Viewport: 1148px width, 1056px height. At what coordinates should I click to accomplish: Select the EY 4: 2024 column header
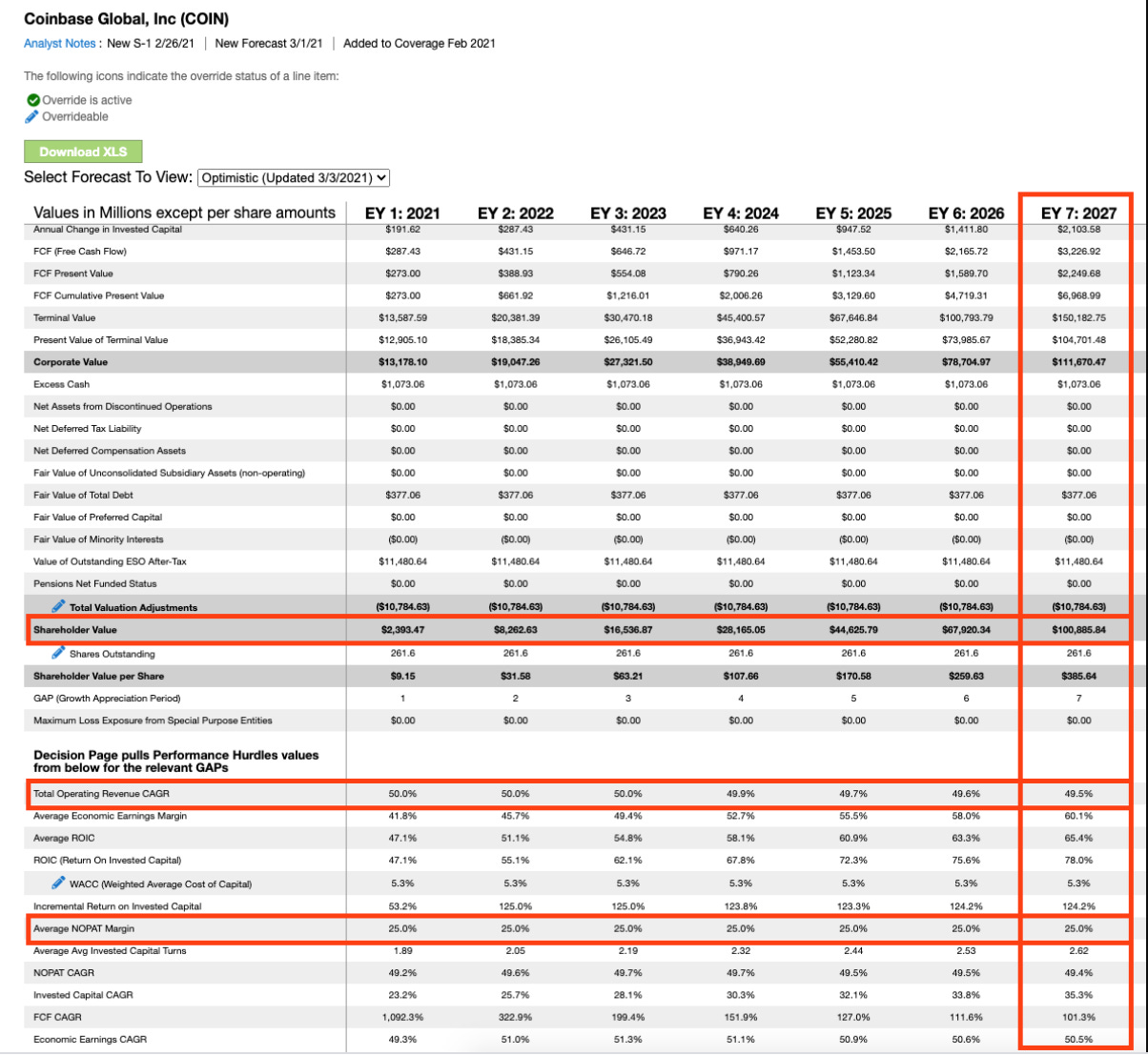[741, 213]
